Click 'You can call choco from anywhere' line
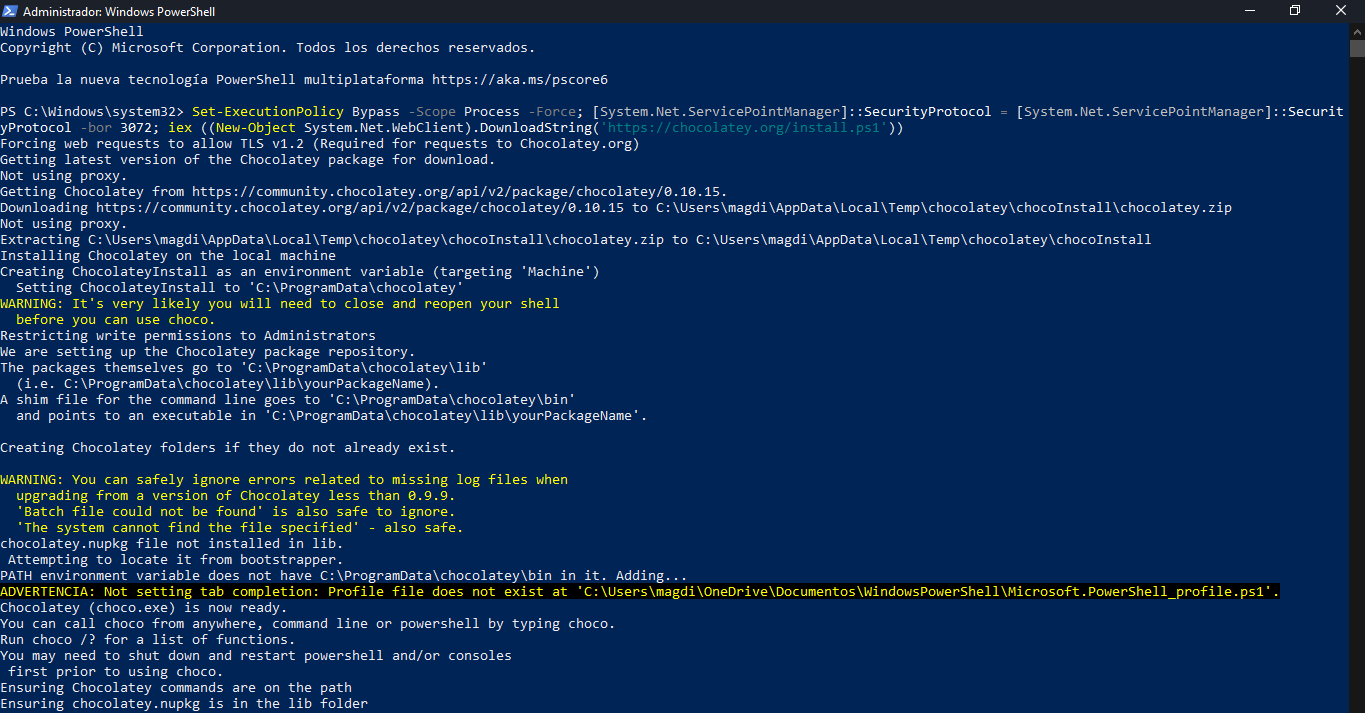 tap(308, 624)
